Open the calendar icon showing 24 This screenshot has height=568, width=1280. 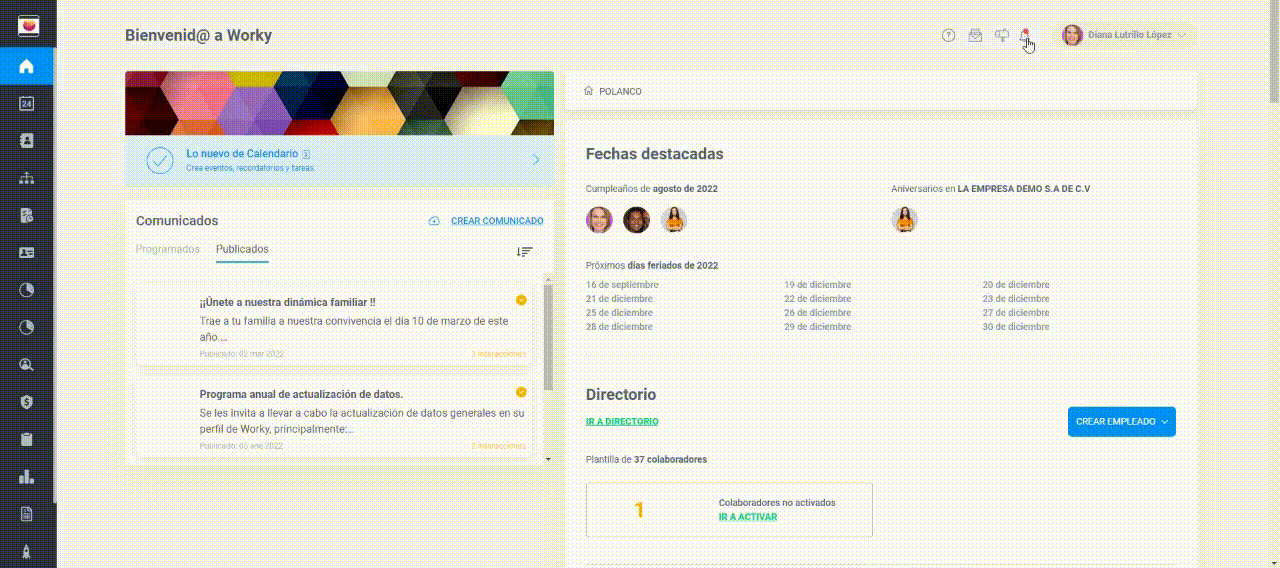27,104
